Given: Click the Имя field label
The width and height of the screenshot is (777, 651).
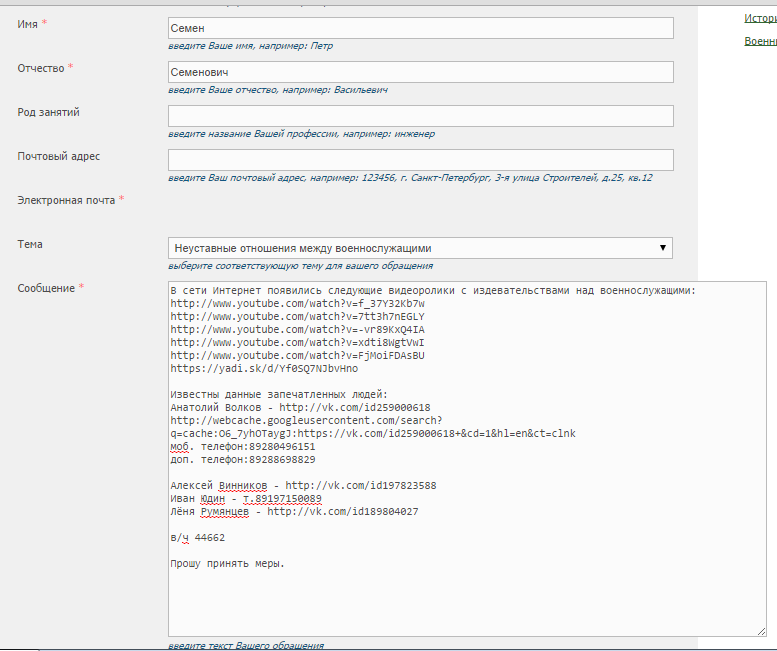Looking at the screenshot, I should pos(28,24).
